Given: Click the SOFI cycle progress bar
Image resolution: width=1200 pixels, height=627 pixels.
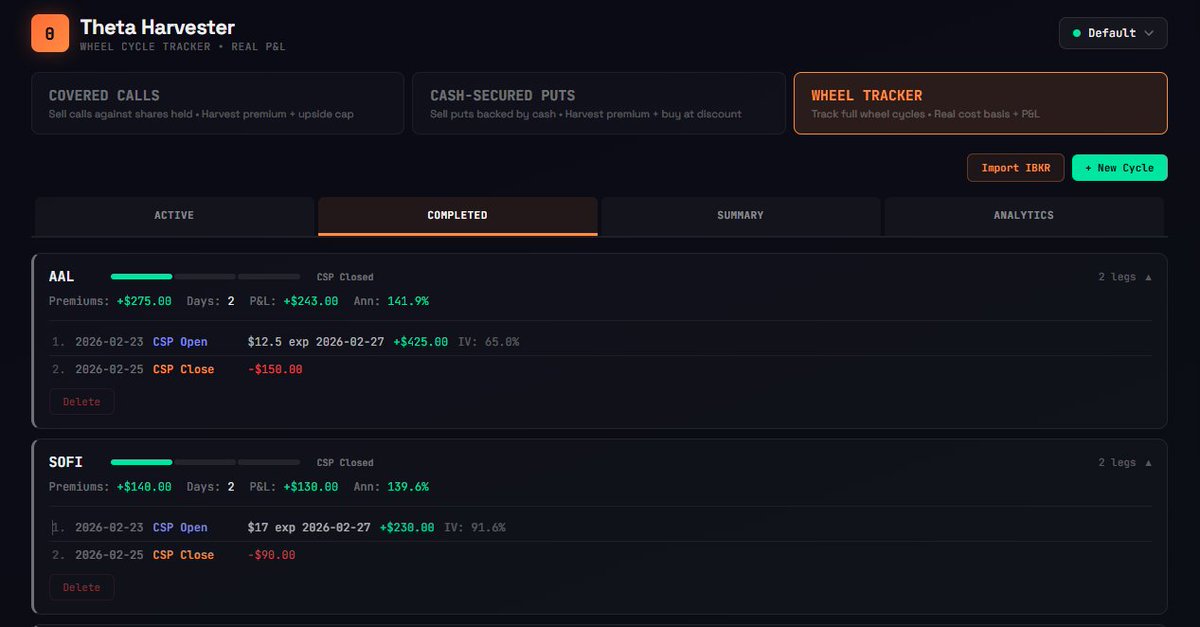Looking at the screenshot, I should click(205, 463).
